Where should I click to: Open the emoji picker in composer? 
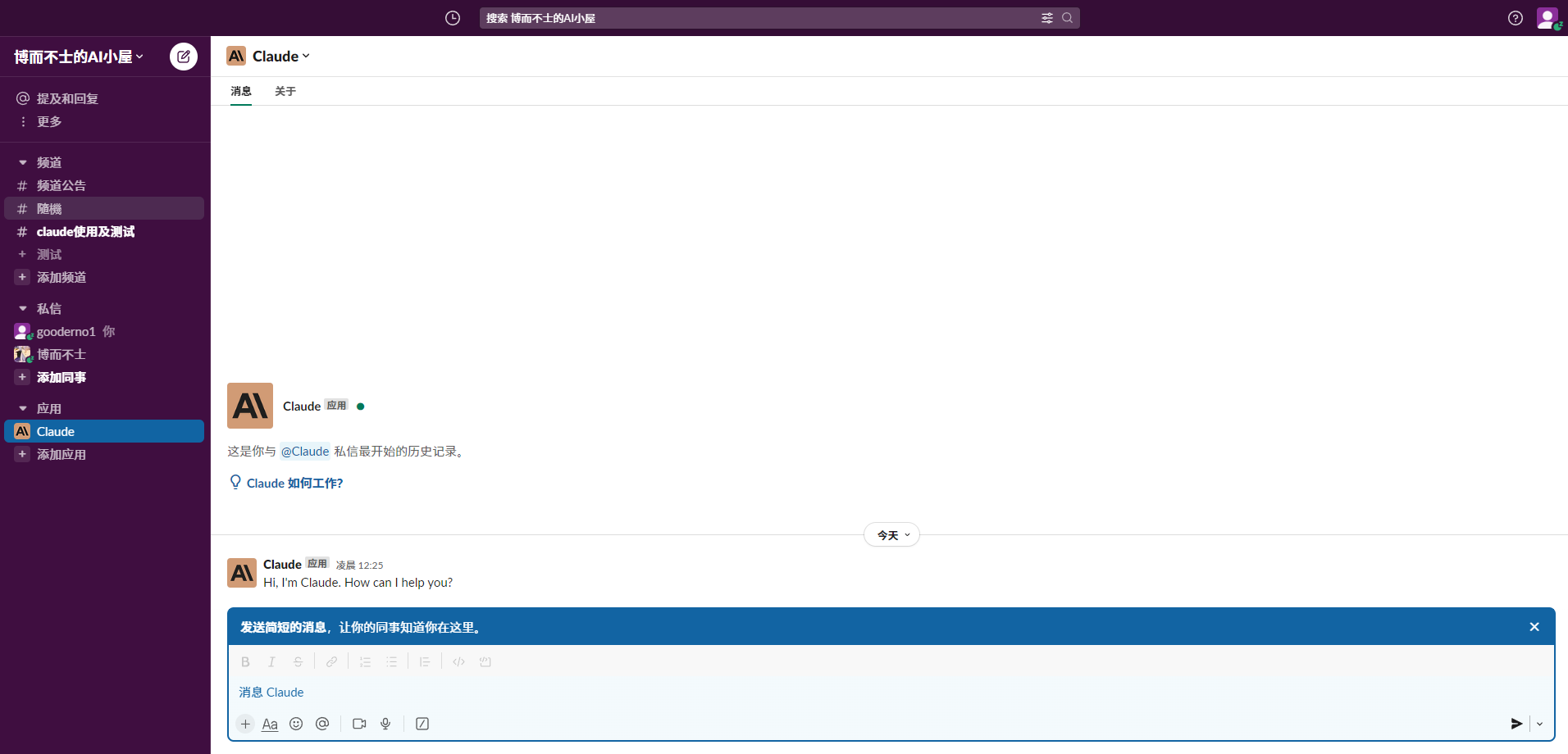tap(296, 724)
